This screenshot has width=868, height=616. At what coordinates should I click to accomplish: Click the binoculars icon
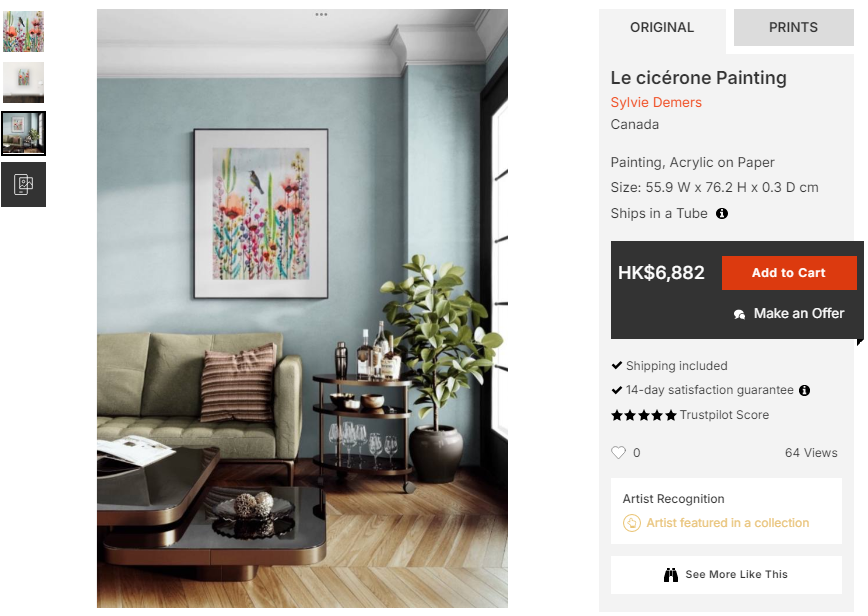pyautogui.click(x=671, y=575)
